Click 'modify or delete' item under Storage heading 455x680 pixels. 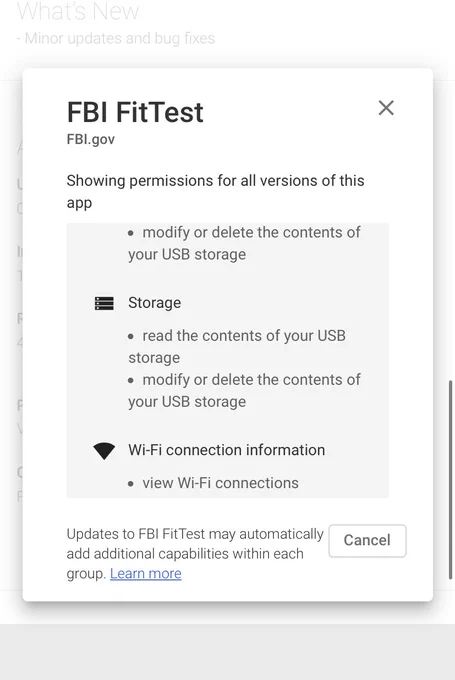[244, 390]
